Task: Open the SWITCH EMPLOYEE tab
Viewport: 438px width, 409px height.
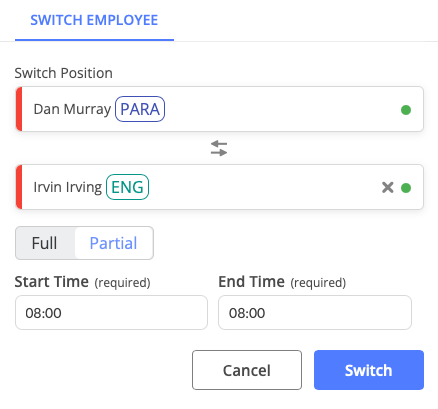Action: pyautogui.click(x=94, y=20)
